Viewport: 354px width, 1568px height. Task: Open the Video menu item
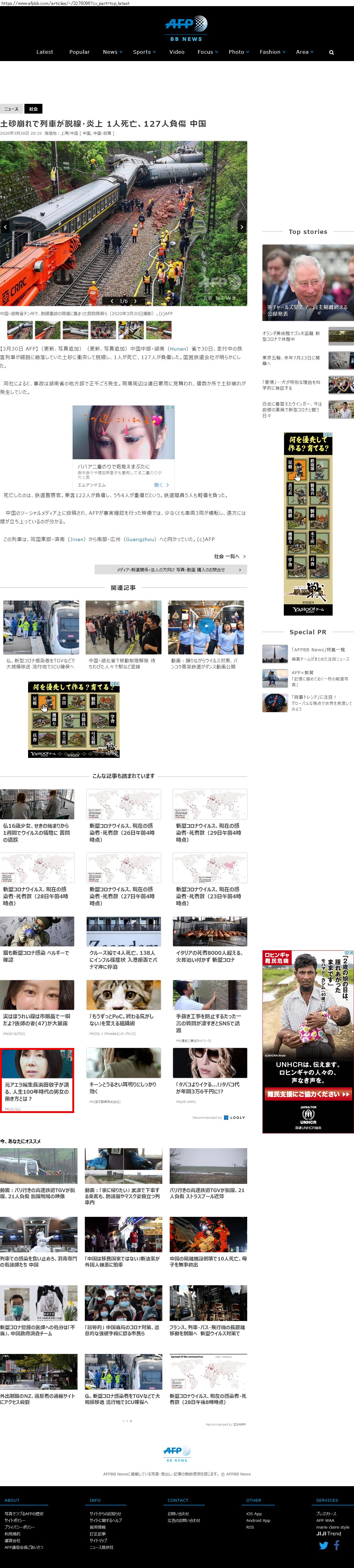[176, 52]
